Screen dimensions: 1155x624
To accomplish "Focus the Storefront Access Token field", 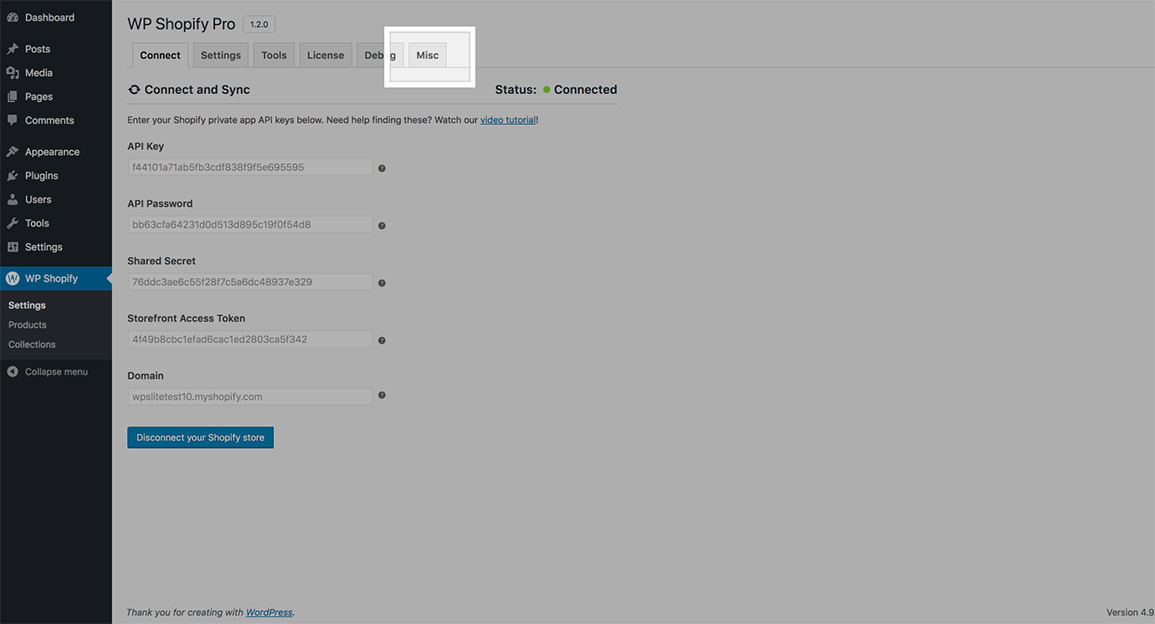I will click(250, 340).
